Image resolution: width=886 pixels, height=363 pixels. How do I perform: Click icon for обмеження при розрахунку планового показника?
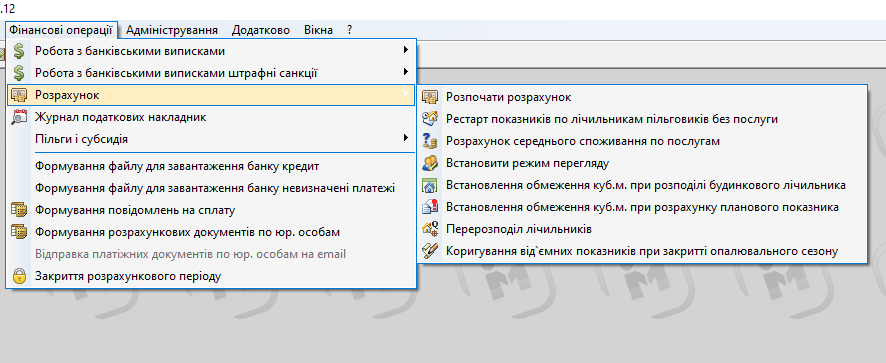click(430, 207)
